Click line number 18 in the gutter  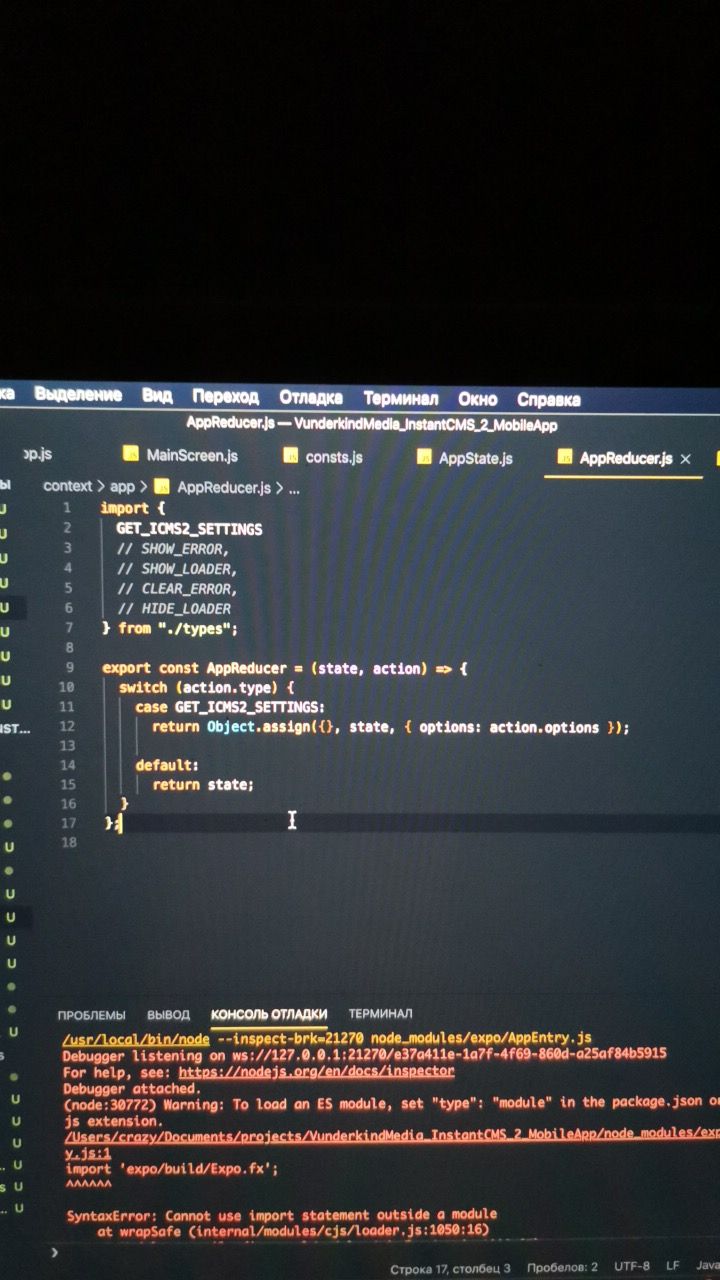pos(68,843)
